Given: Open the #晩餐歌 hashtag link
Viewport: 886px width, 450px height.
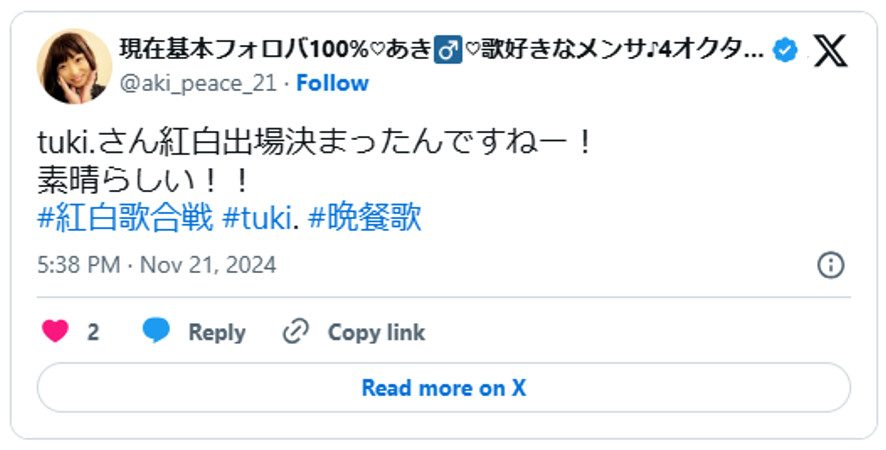Looking at the screenshot, I should coord(365,218).
